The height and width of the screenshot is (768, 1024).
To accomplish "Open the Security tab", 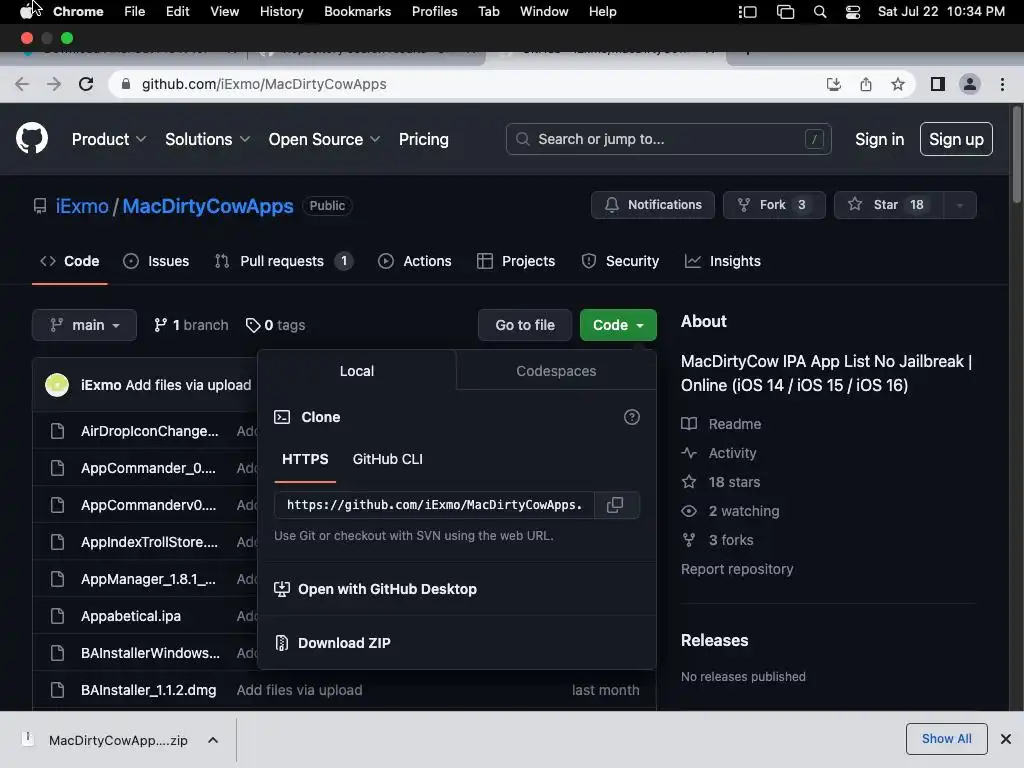I will [x=620, y=261].
